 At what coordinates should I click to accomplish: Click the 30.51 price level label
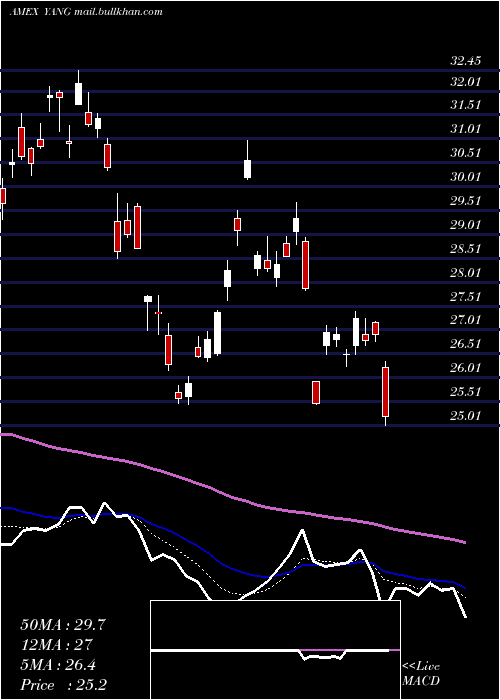(x=466, y=153)
